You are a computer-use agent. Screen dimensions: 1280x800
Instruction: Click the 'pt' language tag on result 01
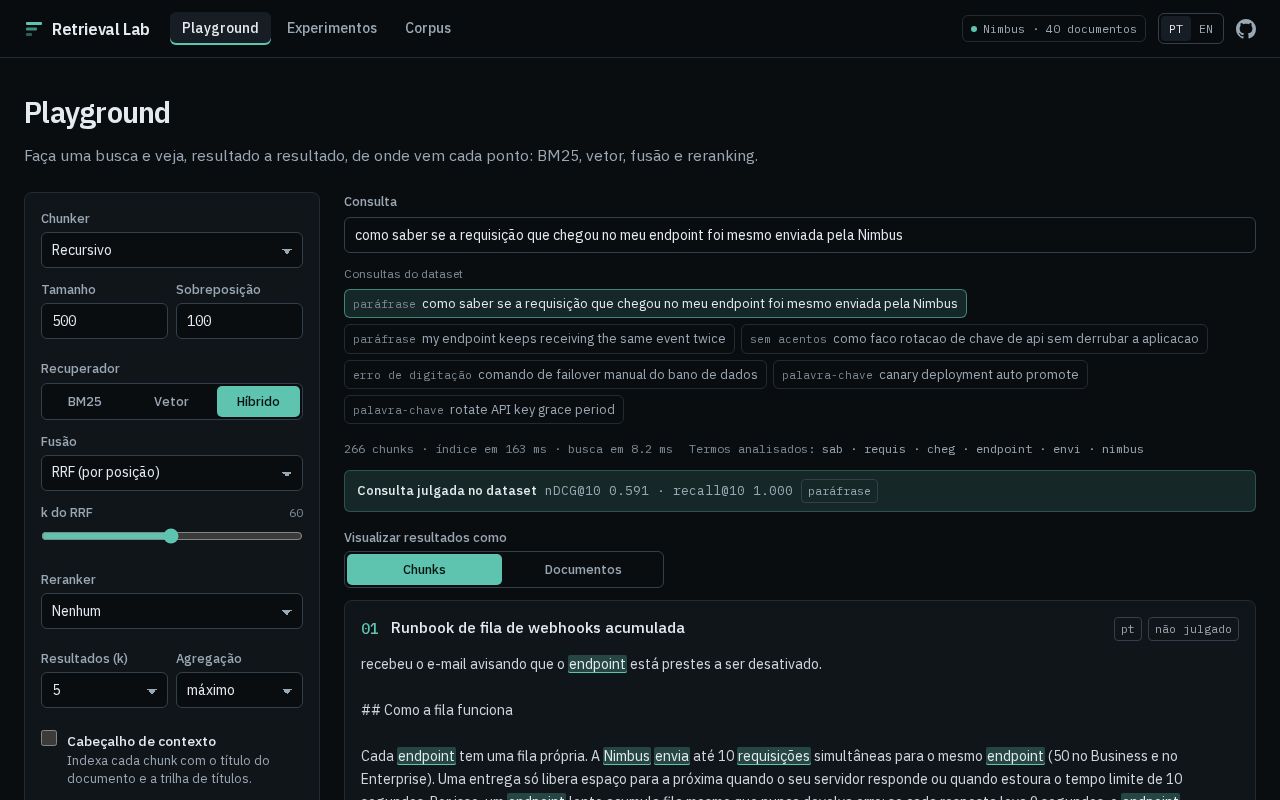1128,629
